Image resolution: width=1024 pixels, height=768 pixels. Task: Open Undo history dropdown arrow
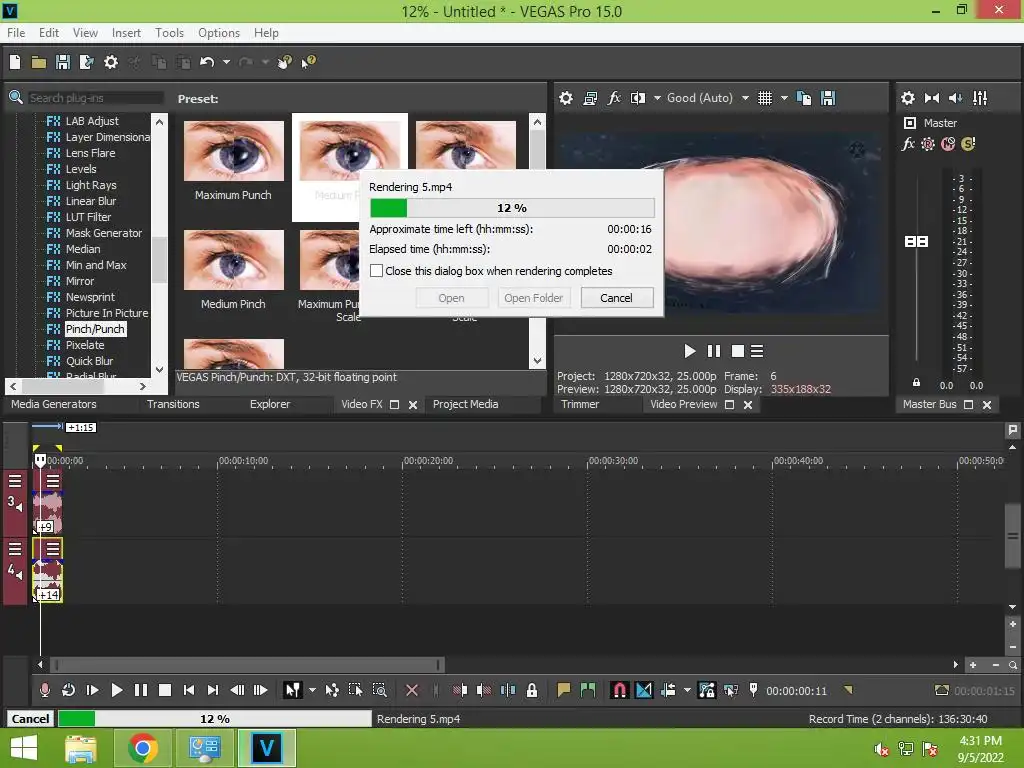pyautogui.click(x=226, y=62)
